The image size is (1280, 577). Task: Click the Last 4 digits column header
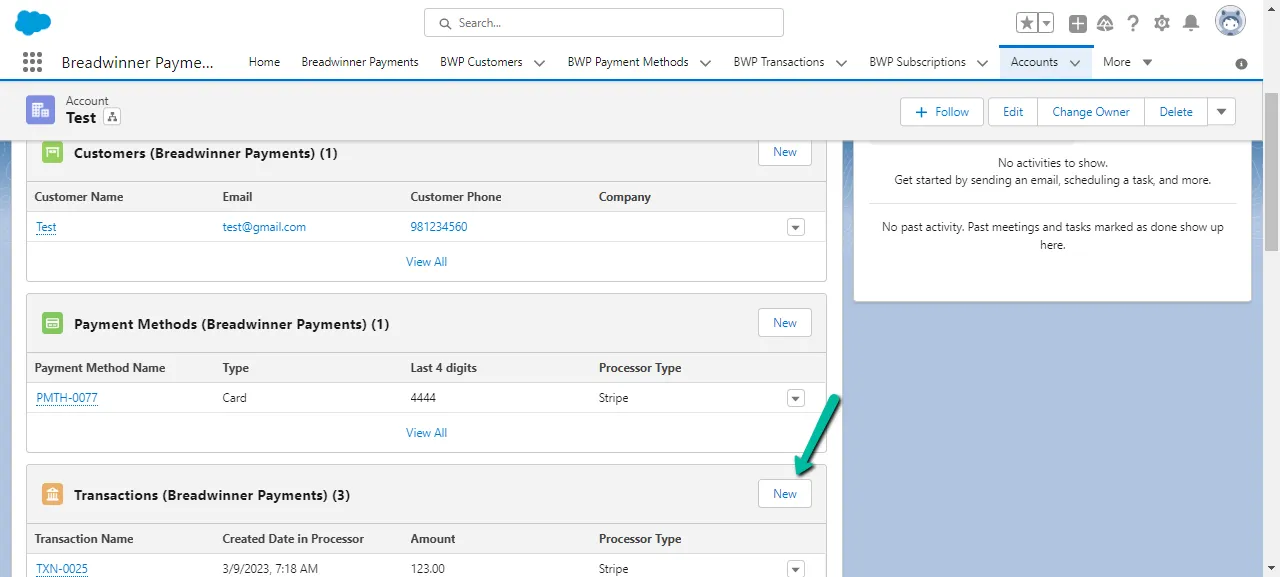click(x=443, y=368)
